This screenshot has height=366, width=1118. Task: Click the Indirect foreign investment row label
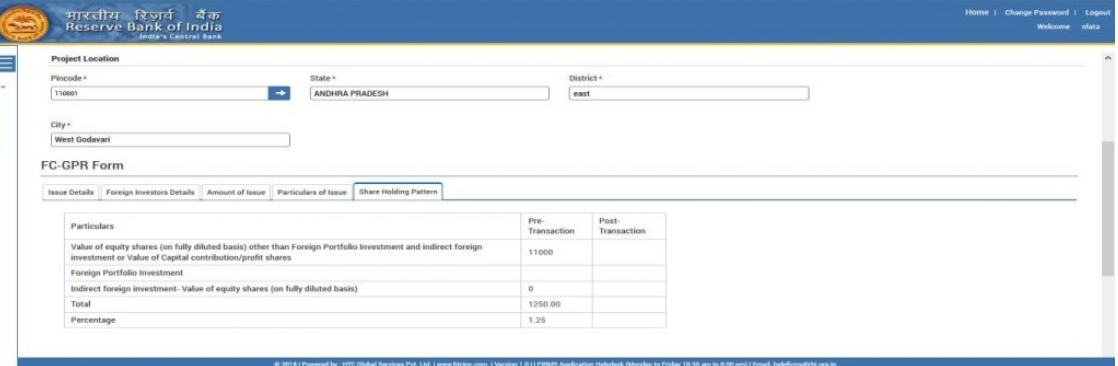pyautogui.click(x=214, y=289)
